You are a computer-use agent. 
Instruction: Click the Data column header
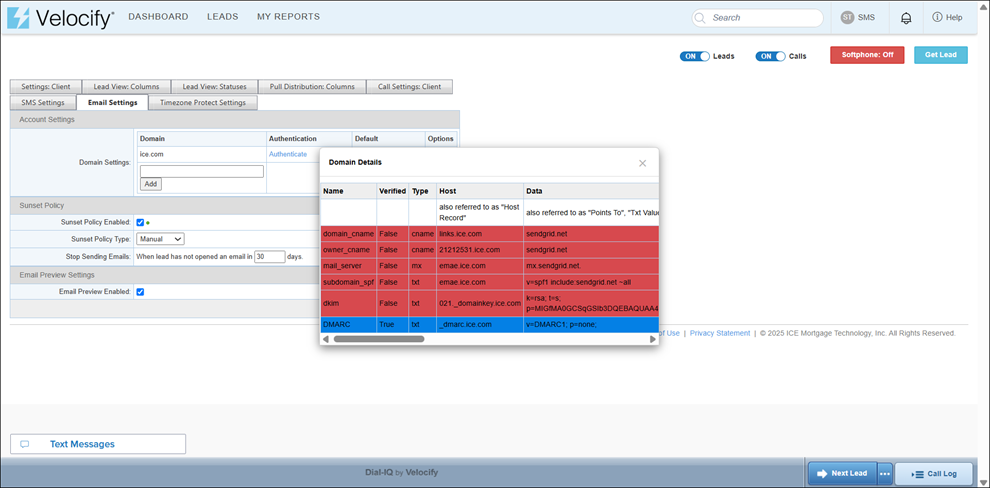point(591,191)
